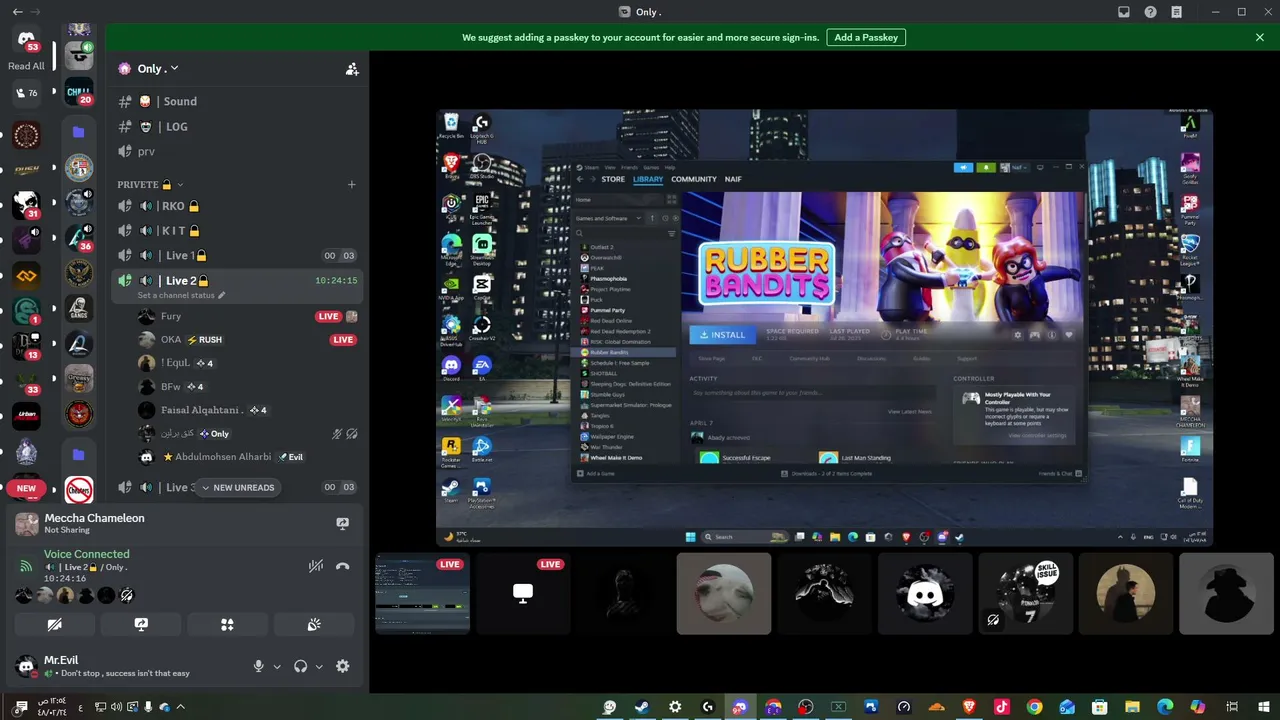The height and width of the screenshot is (720, 1280).
Task: Select user Fury in voice list
Action: 248,316
